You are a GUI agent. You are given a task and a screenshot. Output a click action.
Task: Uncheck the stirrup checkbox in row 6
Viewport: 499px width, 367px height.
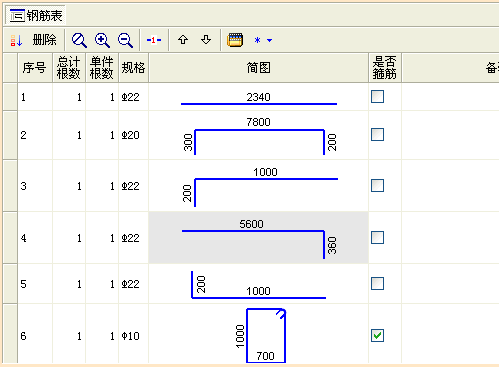click(377, 336)
